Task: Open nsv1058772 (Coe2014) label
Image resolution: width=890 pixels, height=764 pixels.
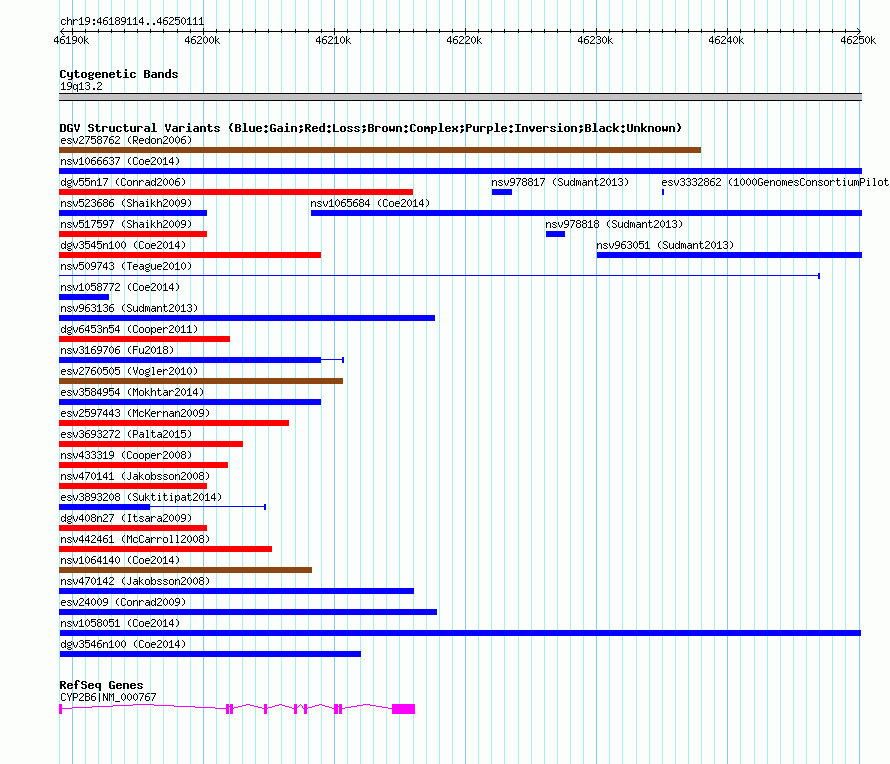Action: tap(120, 287)
